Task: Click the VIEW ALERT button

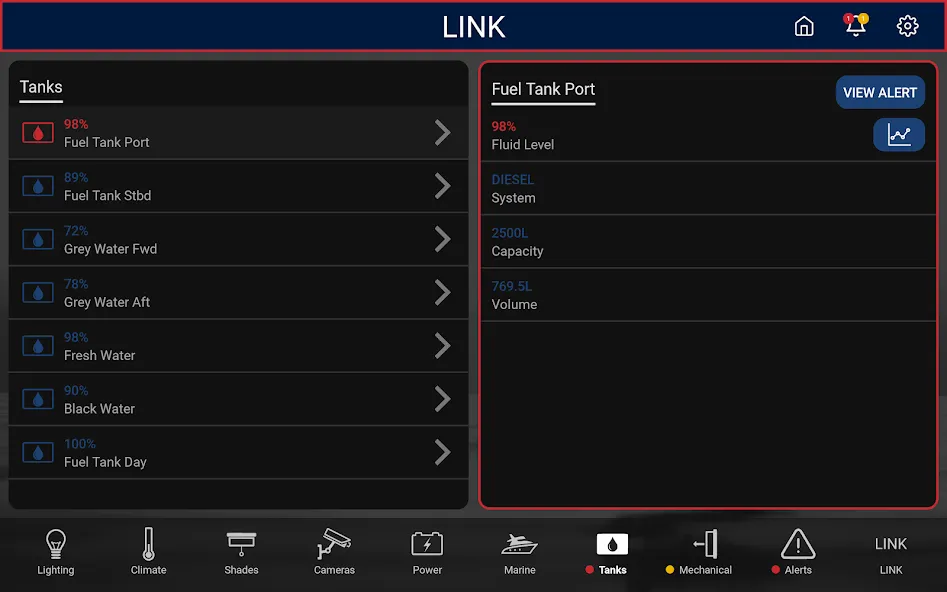Action: [880, 92]
